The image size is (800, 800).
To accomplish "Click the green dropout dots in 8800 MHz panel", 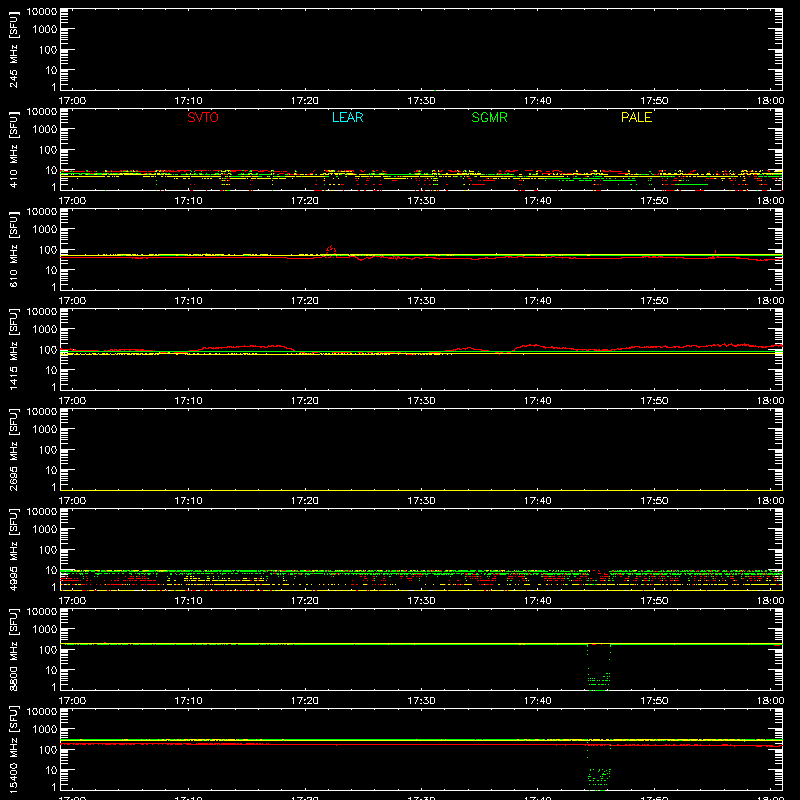I will pos(599,668).
